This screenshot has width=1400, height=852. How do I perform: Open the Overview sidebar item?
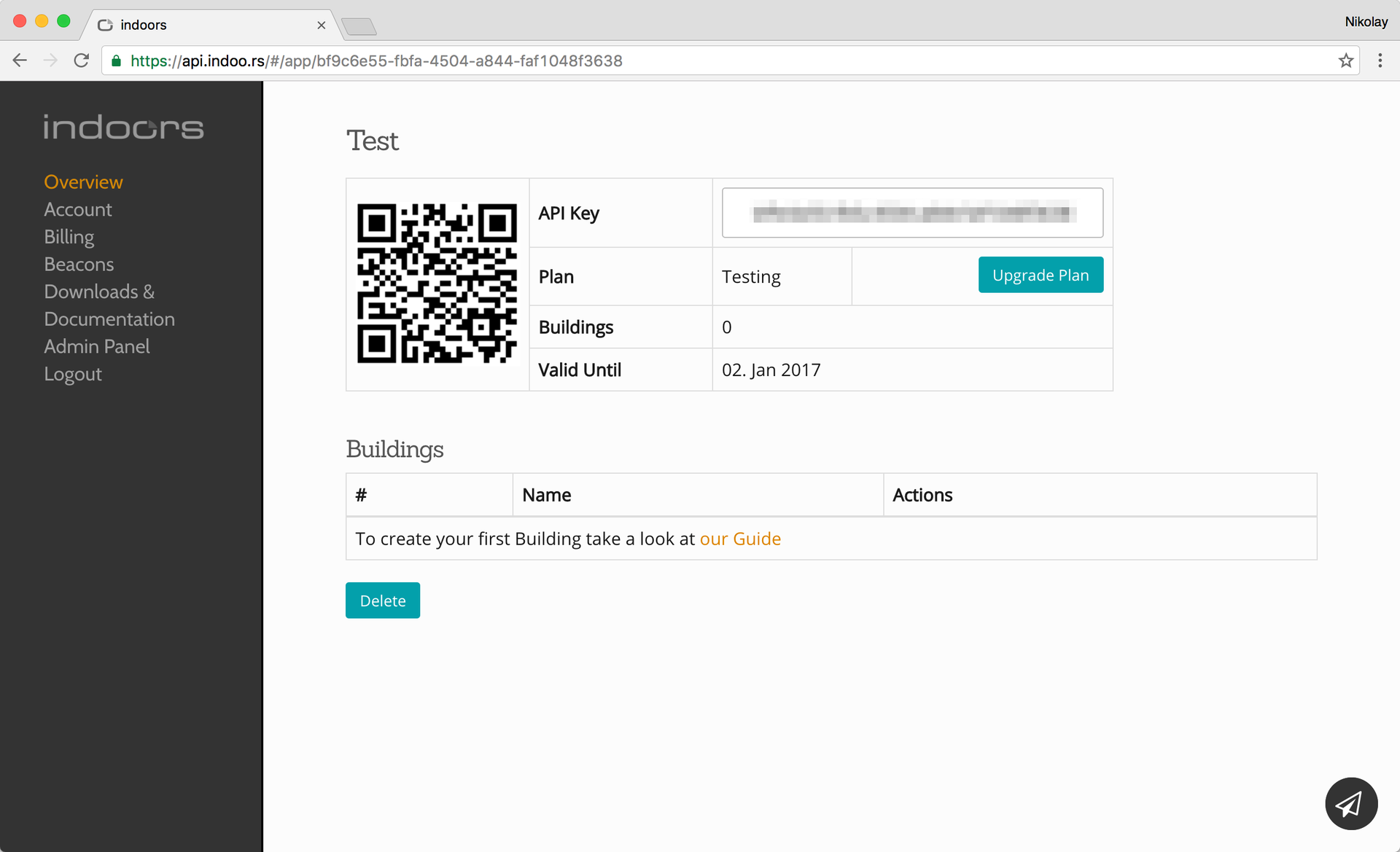point(83,181)
